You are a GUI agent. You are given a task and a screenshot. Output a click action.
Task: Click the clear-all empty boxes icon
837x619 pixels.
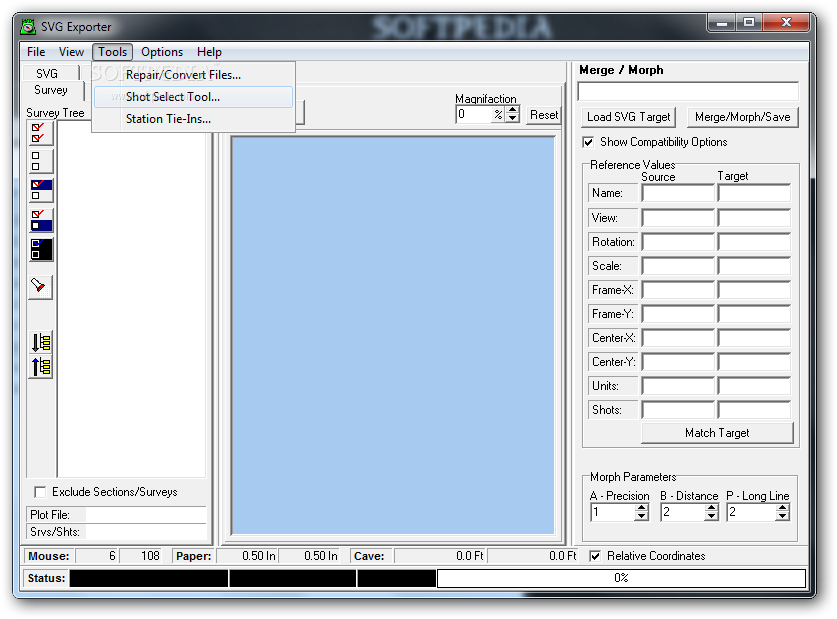coord(41,161)
